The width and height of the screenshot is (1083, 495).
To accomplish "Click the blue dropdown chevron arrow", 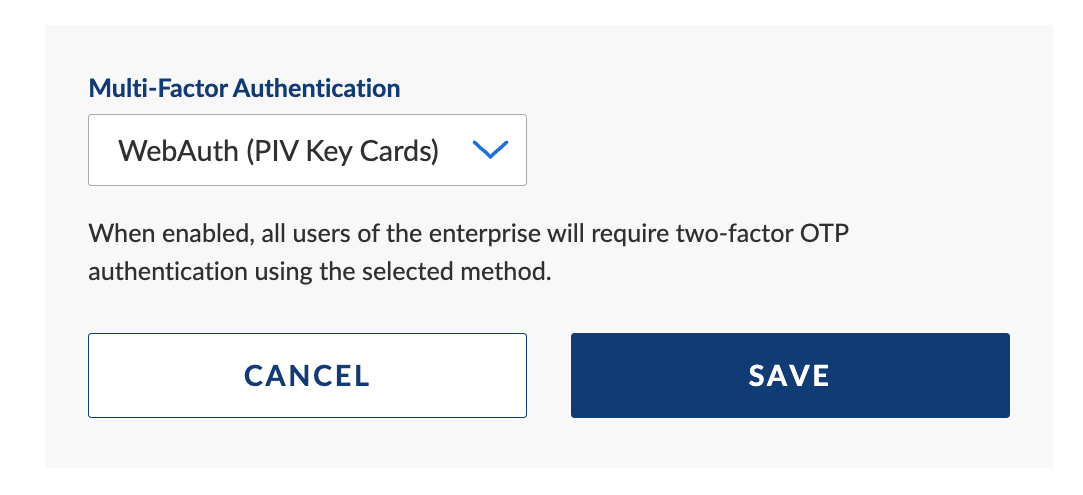I will (x=490, y=150).
